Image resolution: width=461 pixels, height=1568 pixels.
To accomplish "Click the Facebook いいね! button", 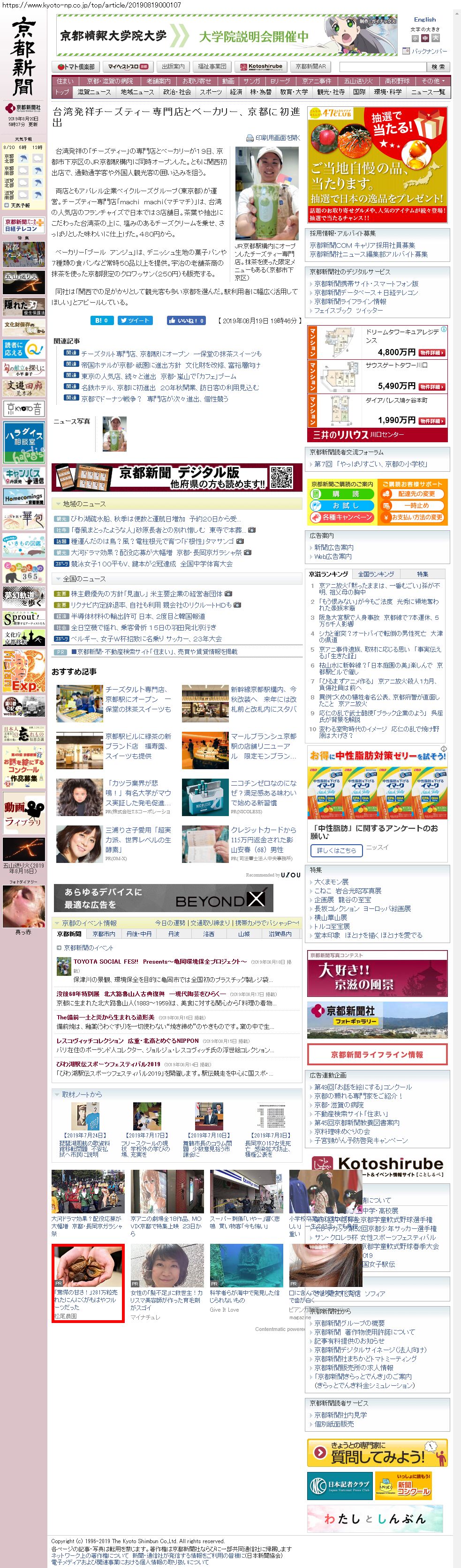I will tap(186, 320).
